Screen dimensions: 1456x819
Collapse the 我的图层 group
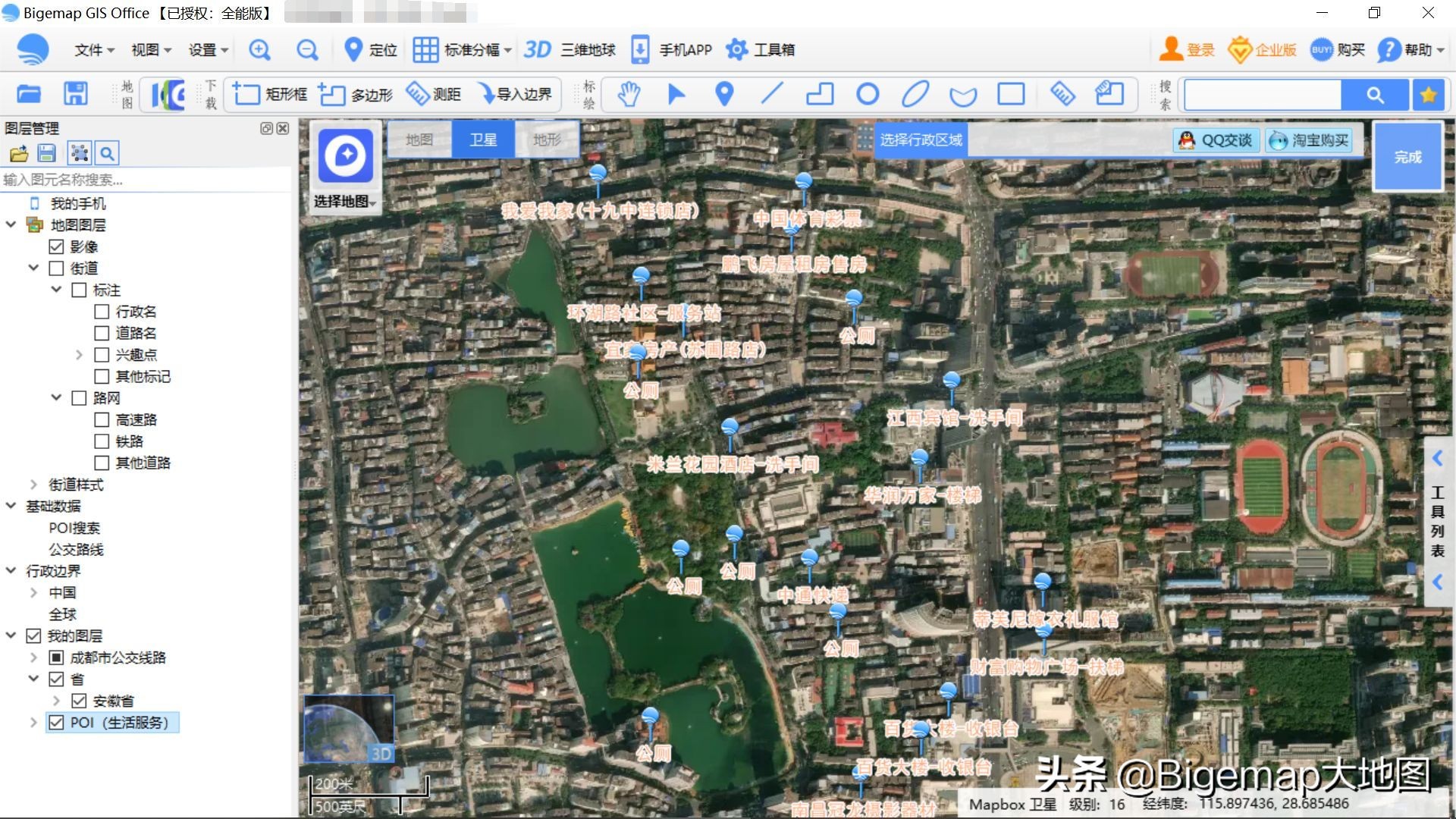[x=11, y=636]
